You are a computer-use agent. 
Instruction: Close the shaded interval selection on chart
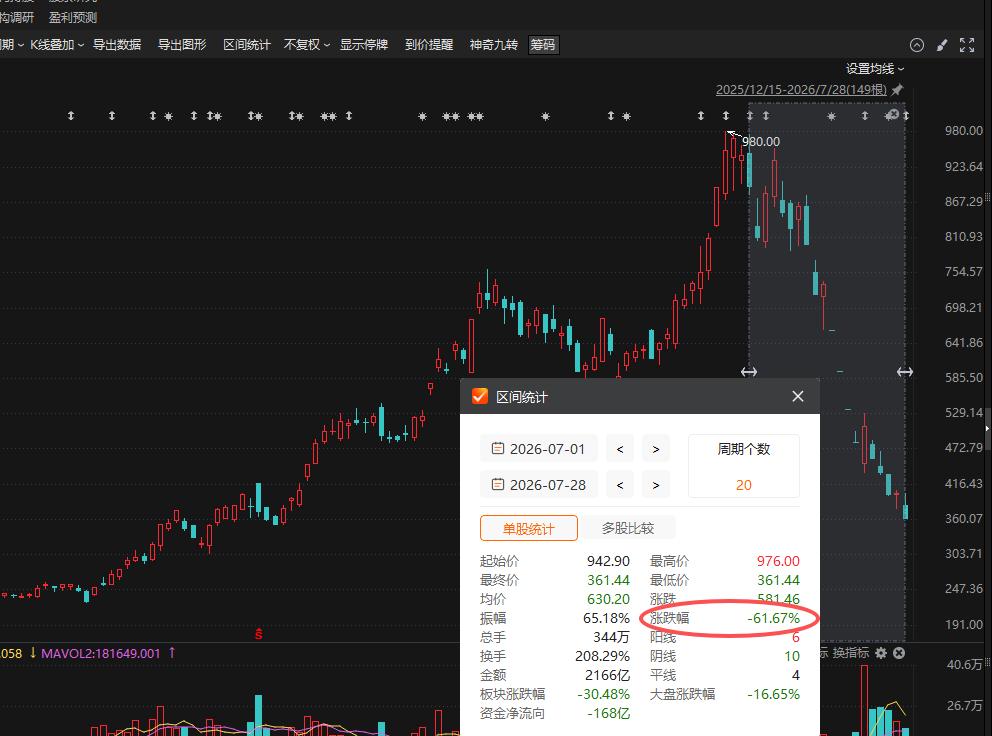click(892, 115)
